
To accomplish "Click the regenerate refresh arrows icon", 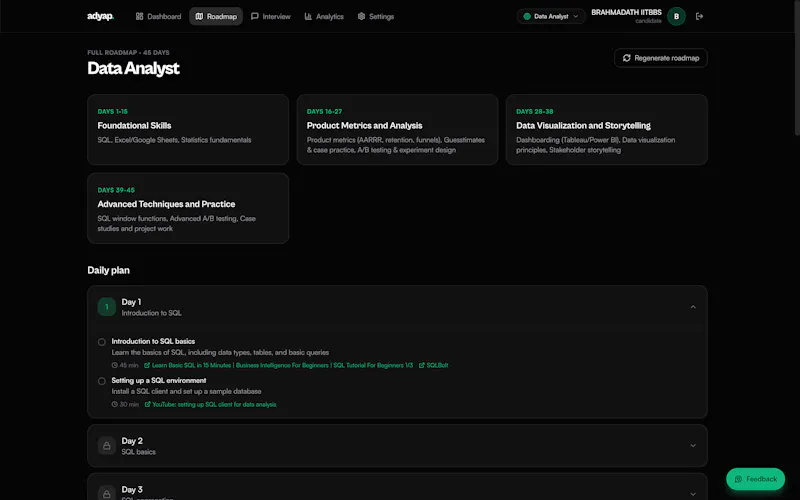I will (x=627, y=58).
